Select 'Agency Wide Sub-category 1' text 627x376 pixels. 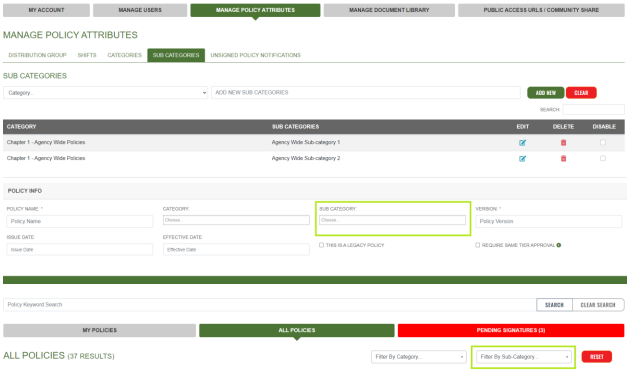click(x=306, y=142)
